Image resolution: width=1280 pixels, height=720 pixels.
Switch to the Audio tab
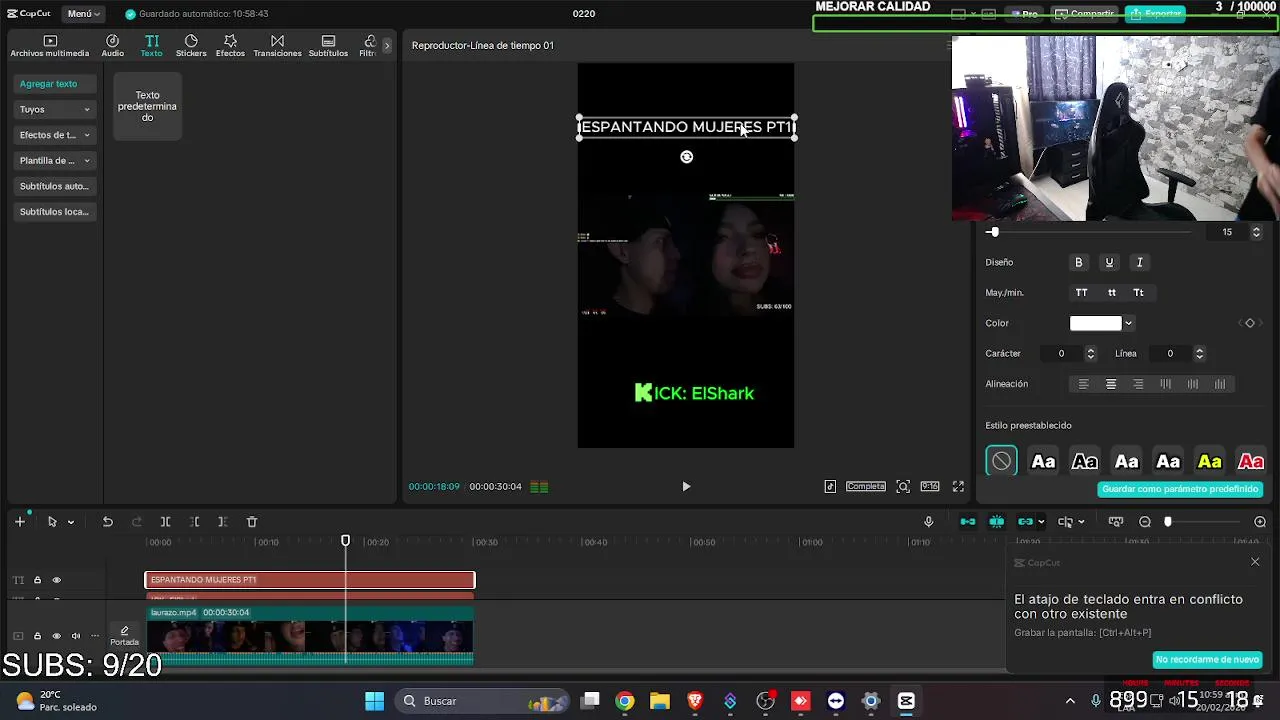pyautogui.click(x=113, y=46)
